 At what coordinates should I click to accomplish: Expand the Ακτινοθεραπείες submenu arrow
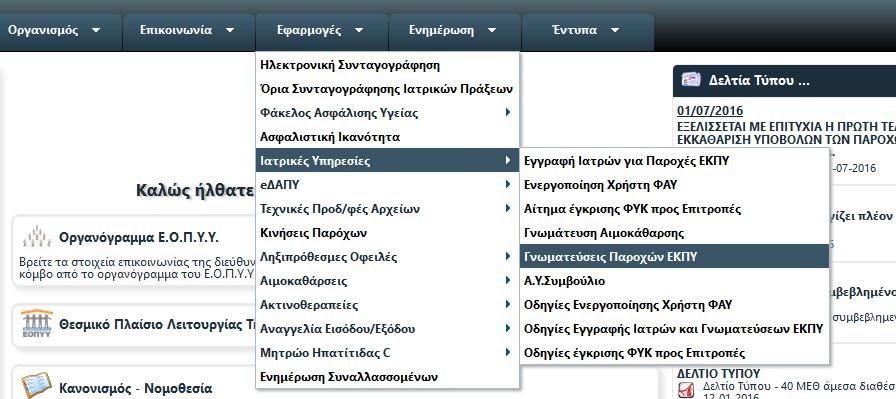click(x=507, y=305)
